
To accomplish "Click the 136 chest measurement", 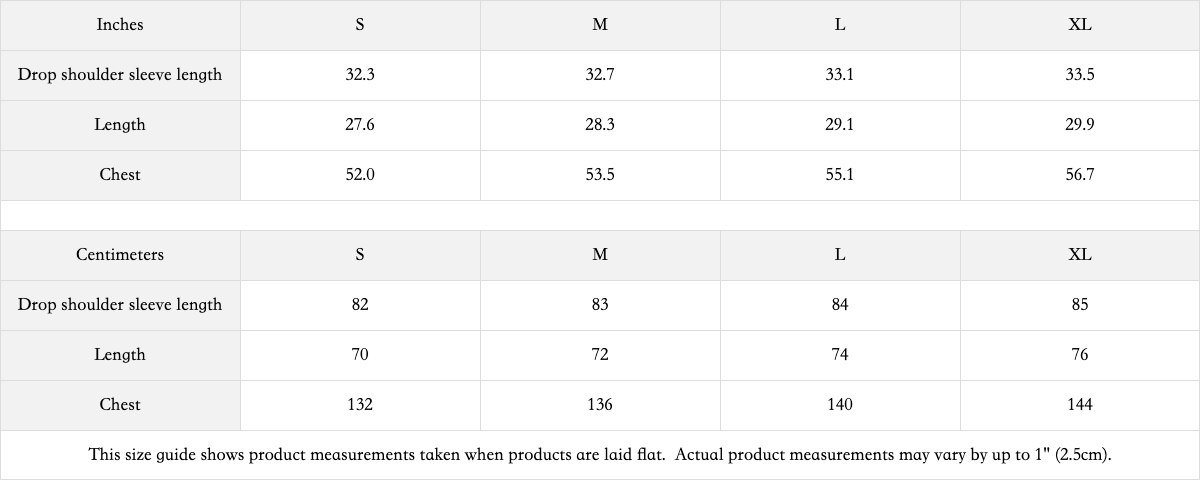I will tap(600, 405).
